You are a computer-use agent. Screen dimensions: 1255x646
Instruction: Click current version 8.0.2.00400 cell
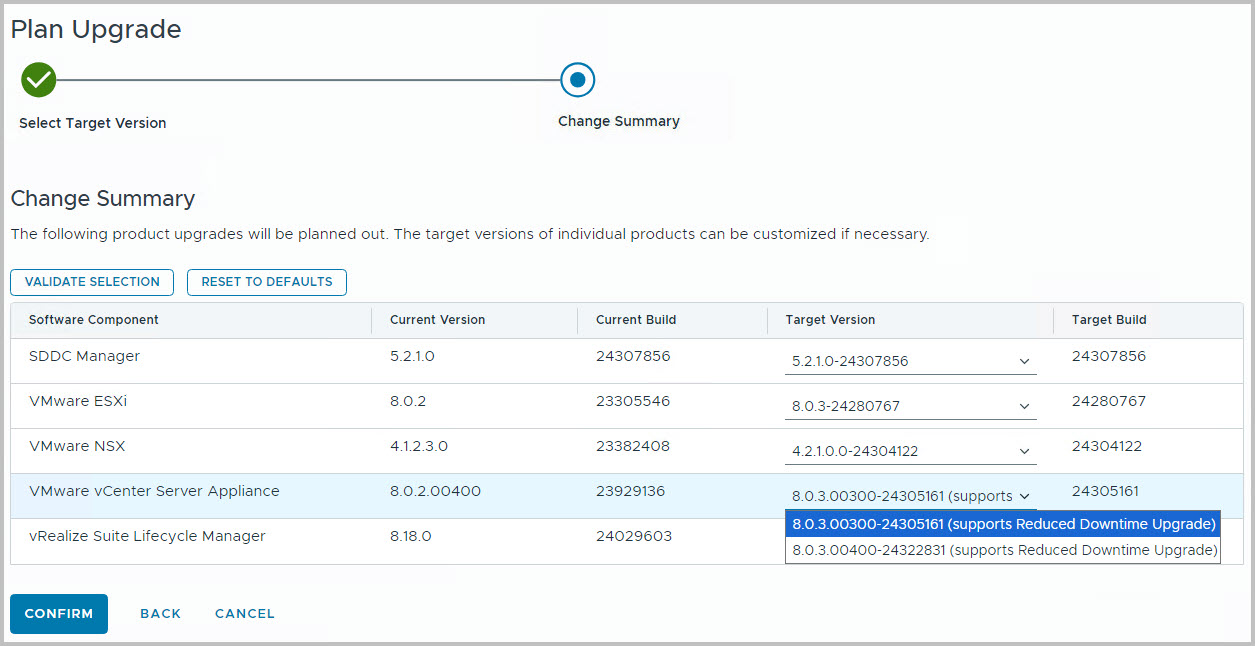[435, 491]
